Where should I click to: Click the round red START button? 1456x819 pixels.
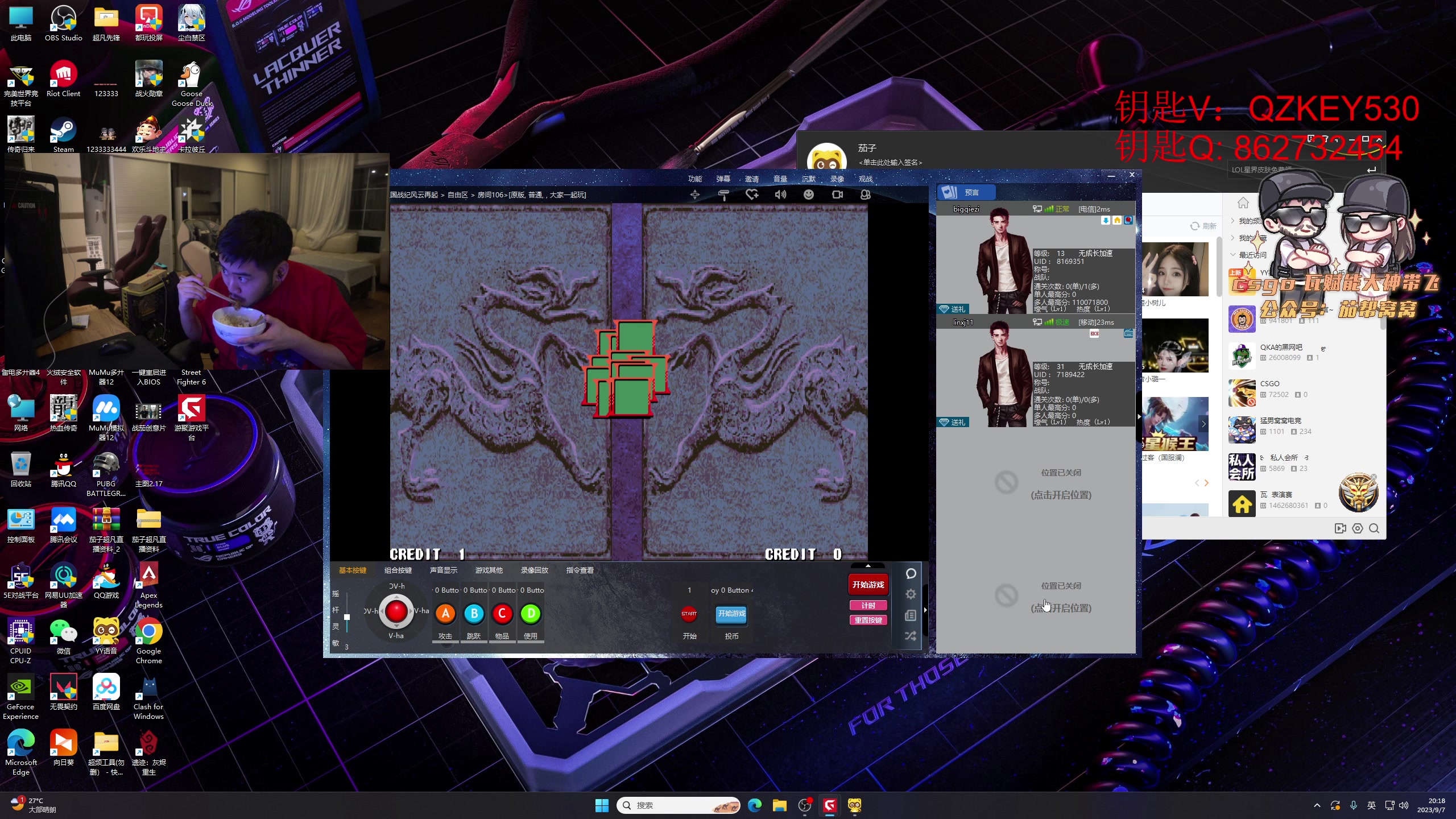[689, 614]
